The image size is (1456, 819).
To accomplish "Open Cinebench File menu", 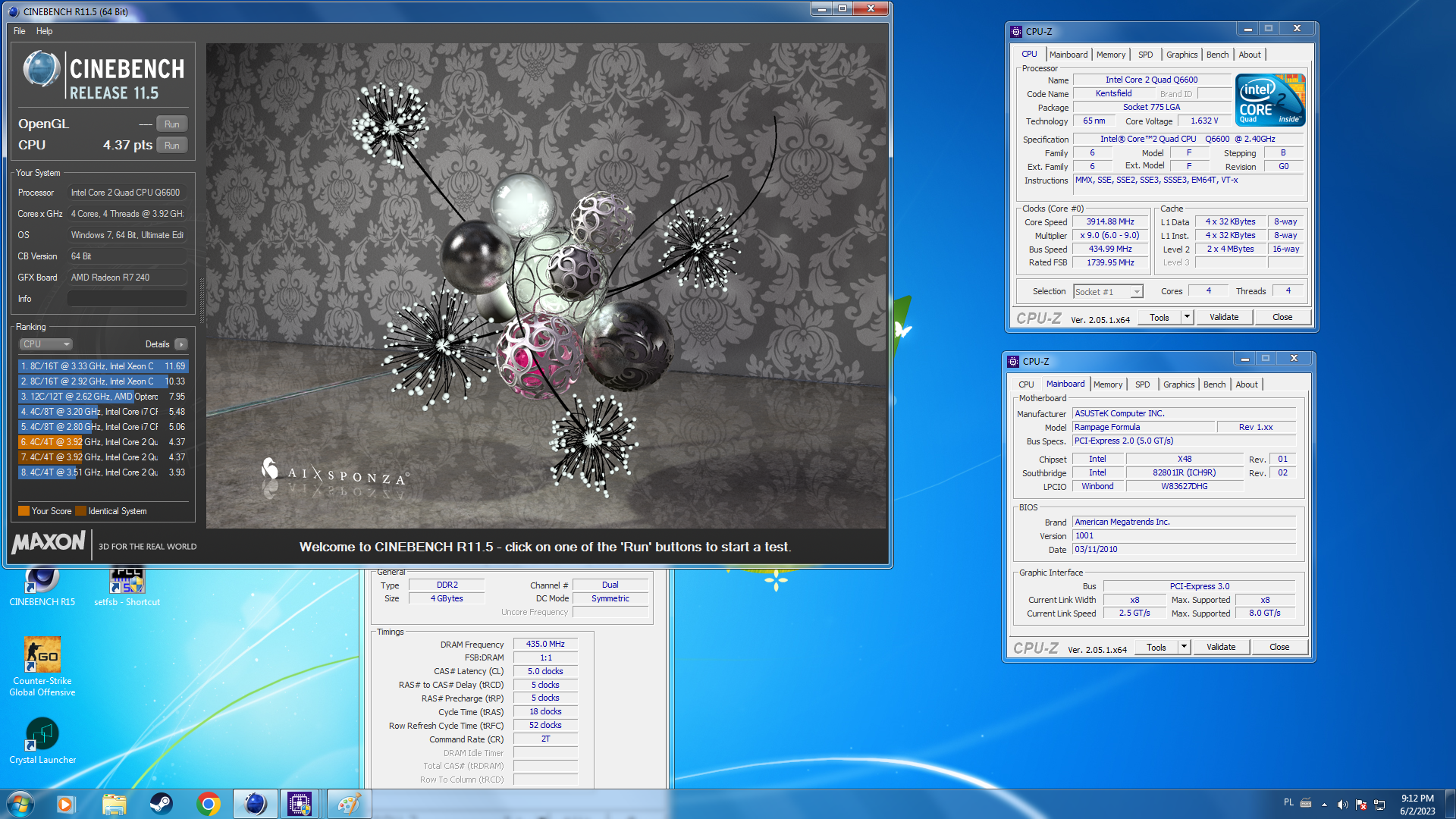I will click(20, 31).
